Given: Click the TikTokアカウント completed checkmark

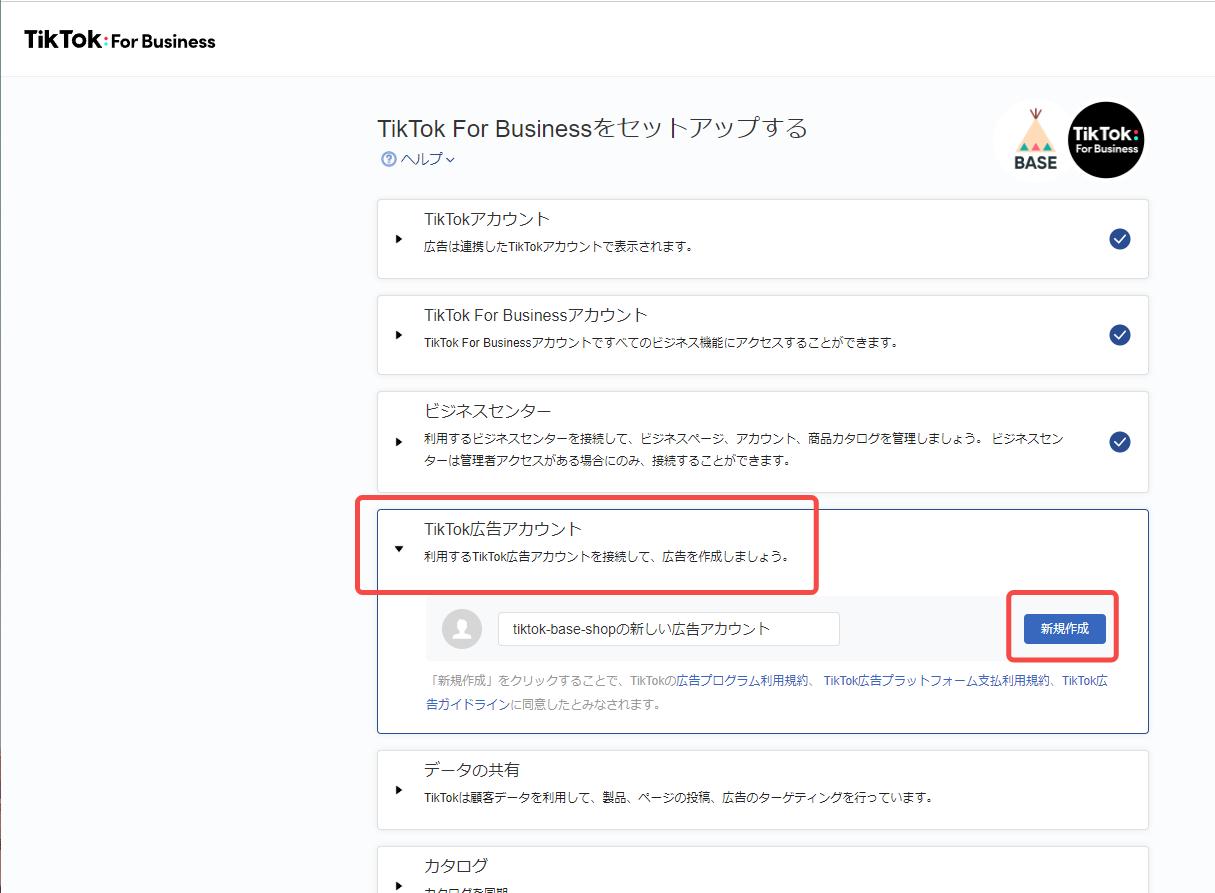Looking at the screenshot, I should click(1120, 239).
